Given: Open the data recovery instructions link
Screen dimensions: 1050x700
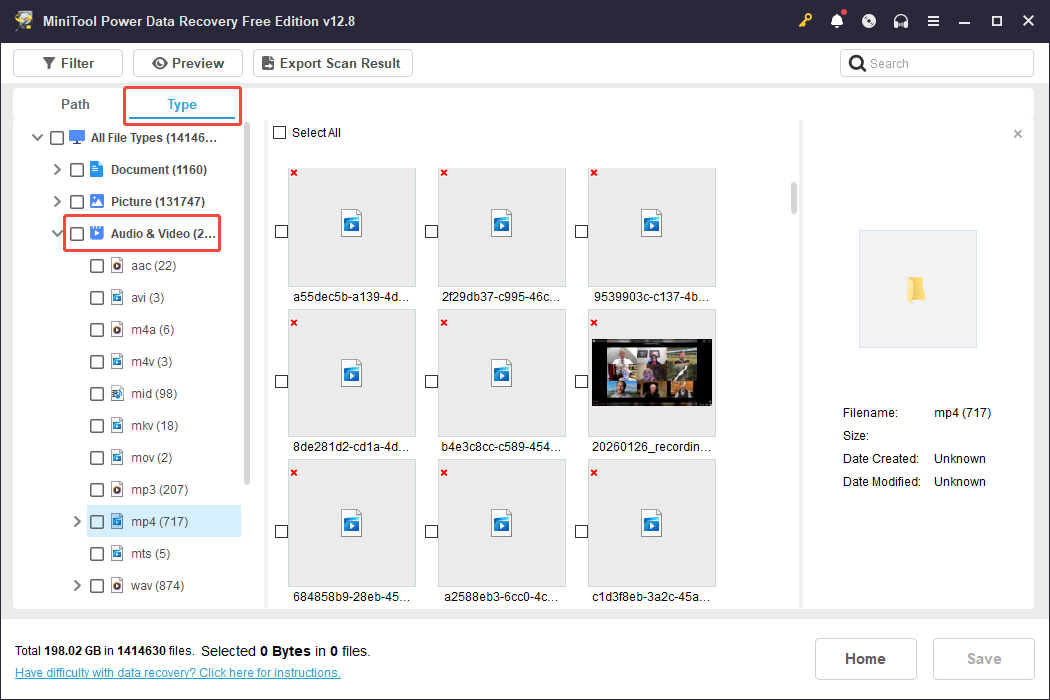Looking at the screenshot, I should click(177, 672).
